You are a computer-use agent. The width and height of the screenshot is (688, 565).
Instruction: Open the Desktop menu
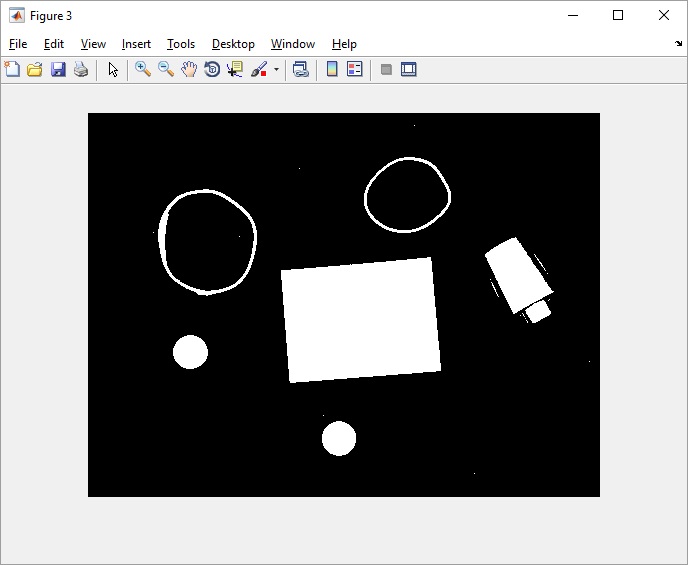click(x=233, y=44)
